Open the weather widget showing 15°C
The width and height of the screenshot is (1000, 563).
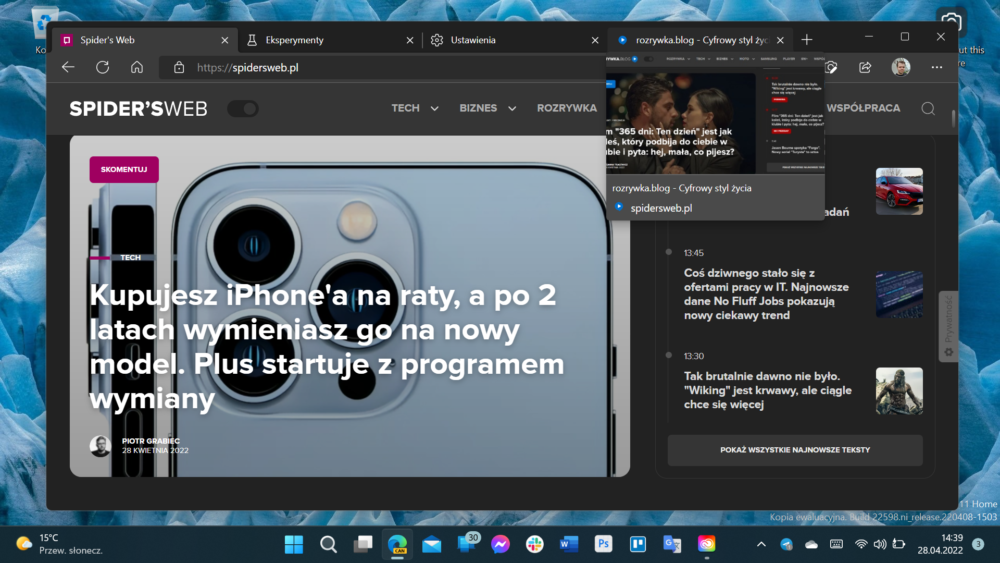point(59,544)
